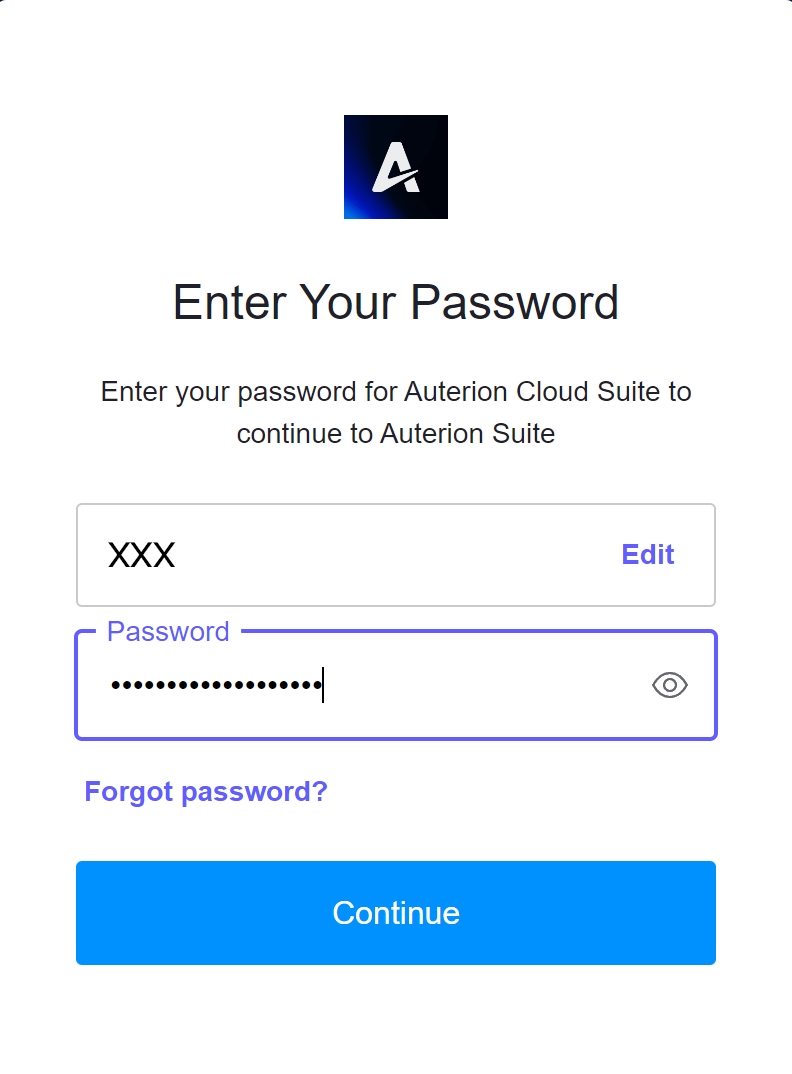Click empty space inside password box
792x1074 pixels.
pyautogui.click(x=480, y=686)
